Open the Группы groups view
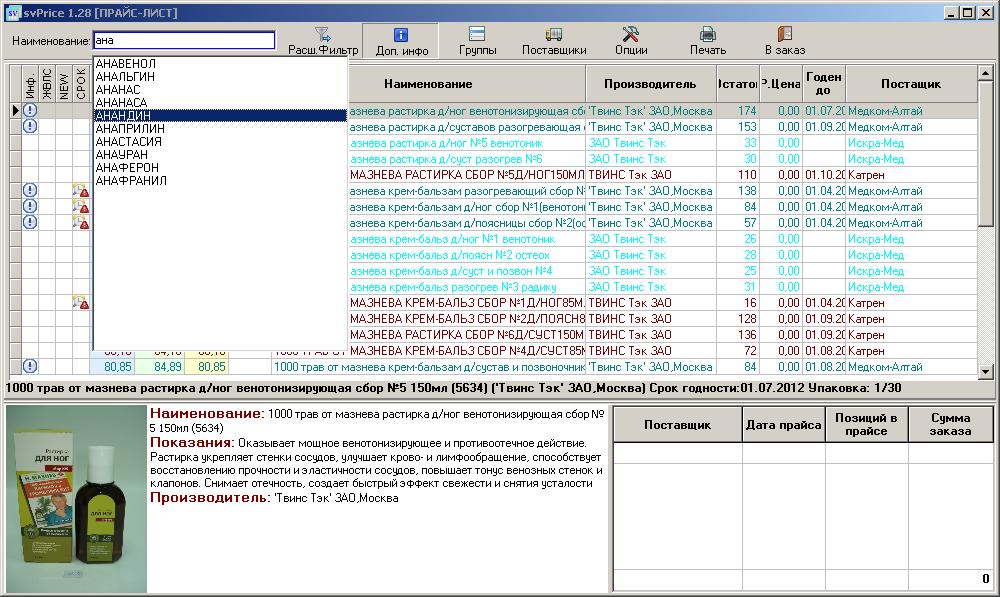1000x597 pixels. (477, 40)
